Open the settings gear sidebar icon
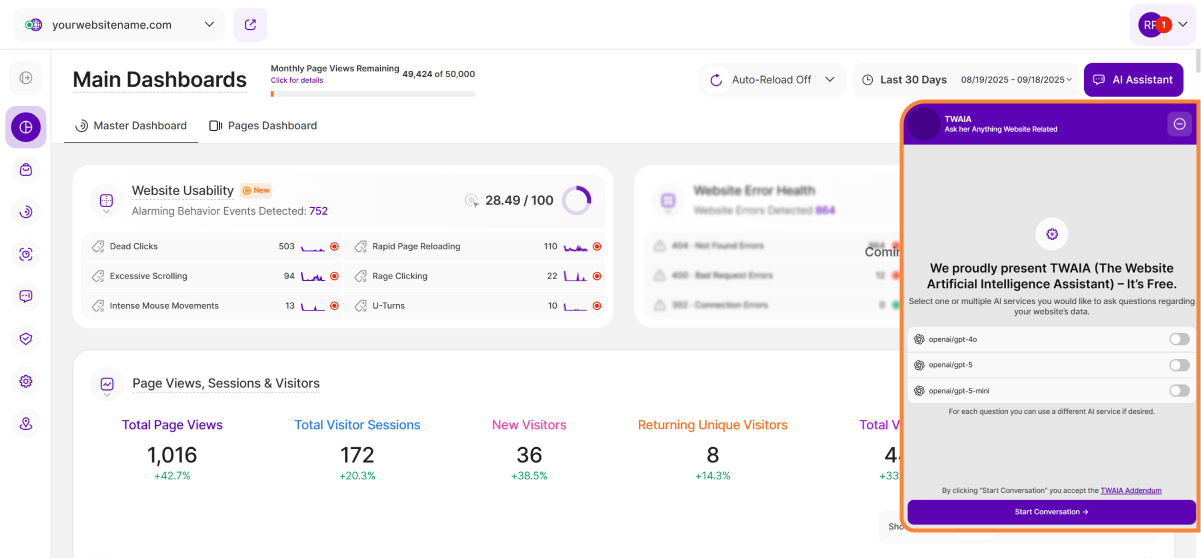 coord(26,381)
